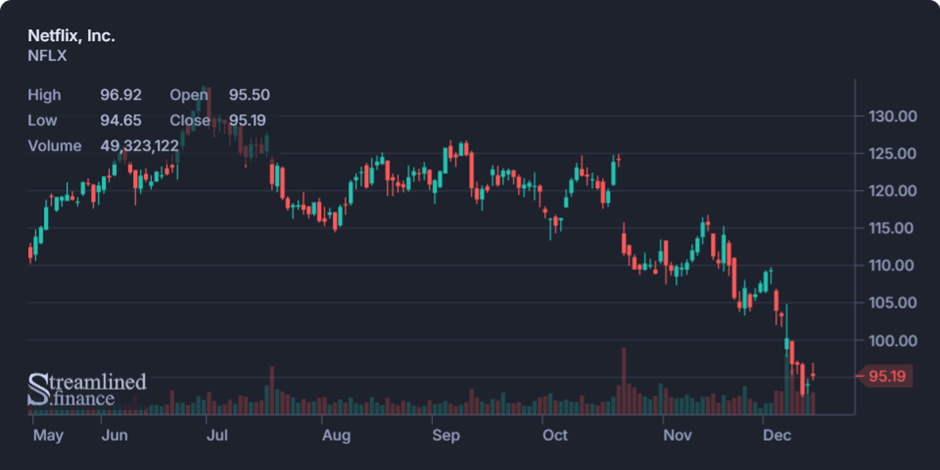The width and height of the screenshot is (940, 470).
Task: Click the Volume label in stats
Action: [55, 146]
